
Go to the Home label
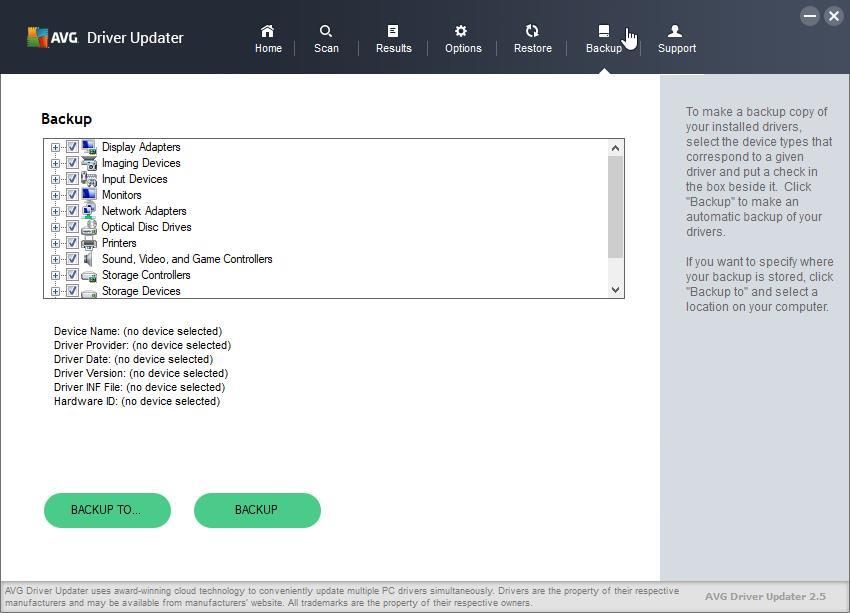pyautogui.click(x=268, y=48)
